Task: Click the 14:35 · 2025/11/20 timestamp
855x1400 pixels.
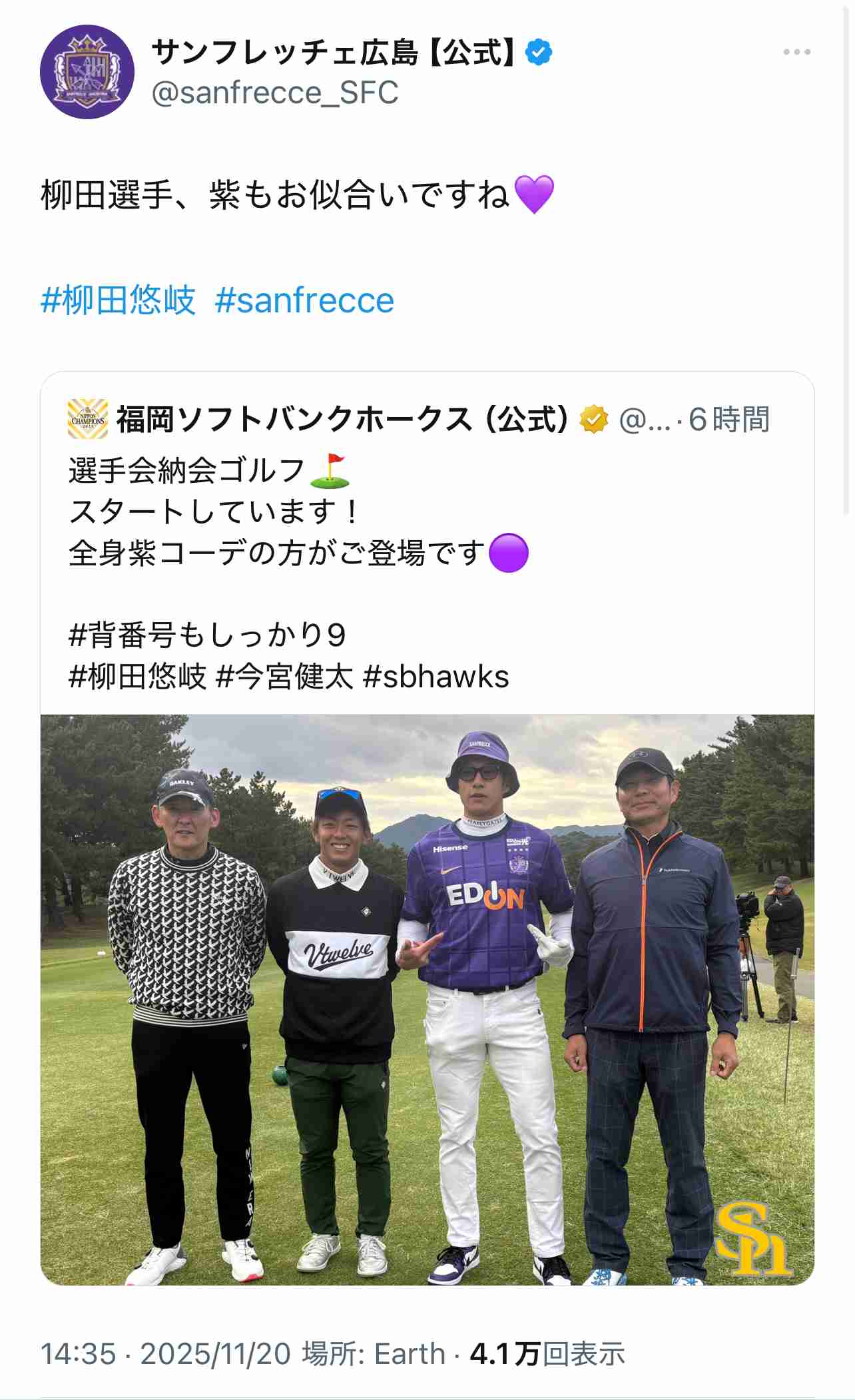Action: 166,1354
